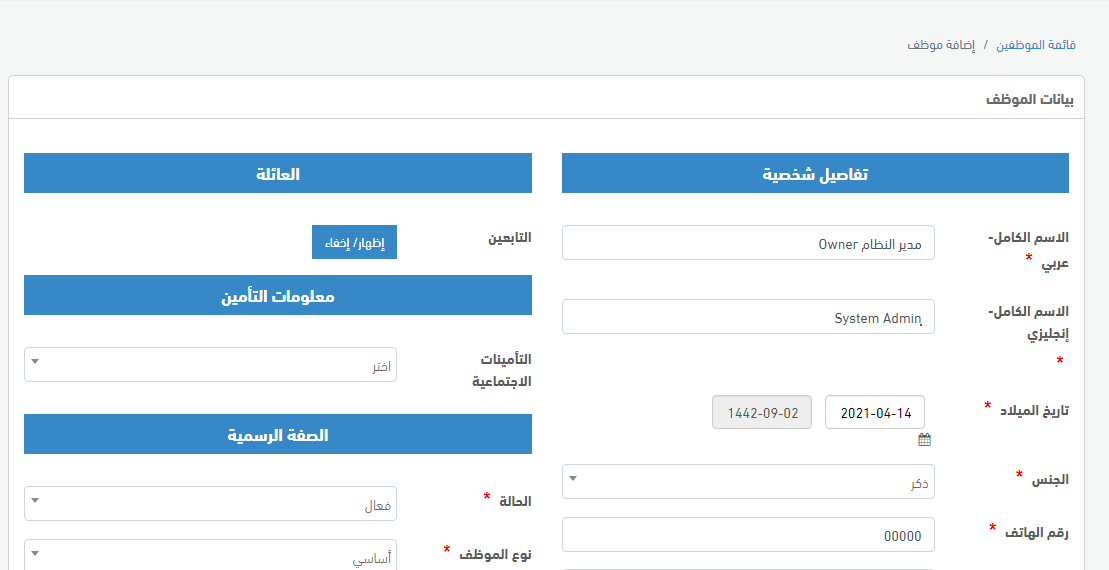
Task: Click the Hijri date field 1442-09-02
Action: coord(762,412)
